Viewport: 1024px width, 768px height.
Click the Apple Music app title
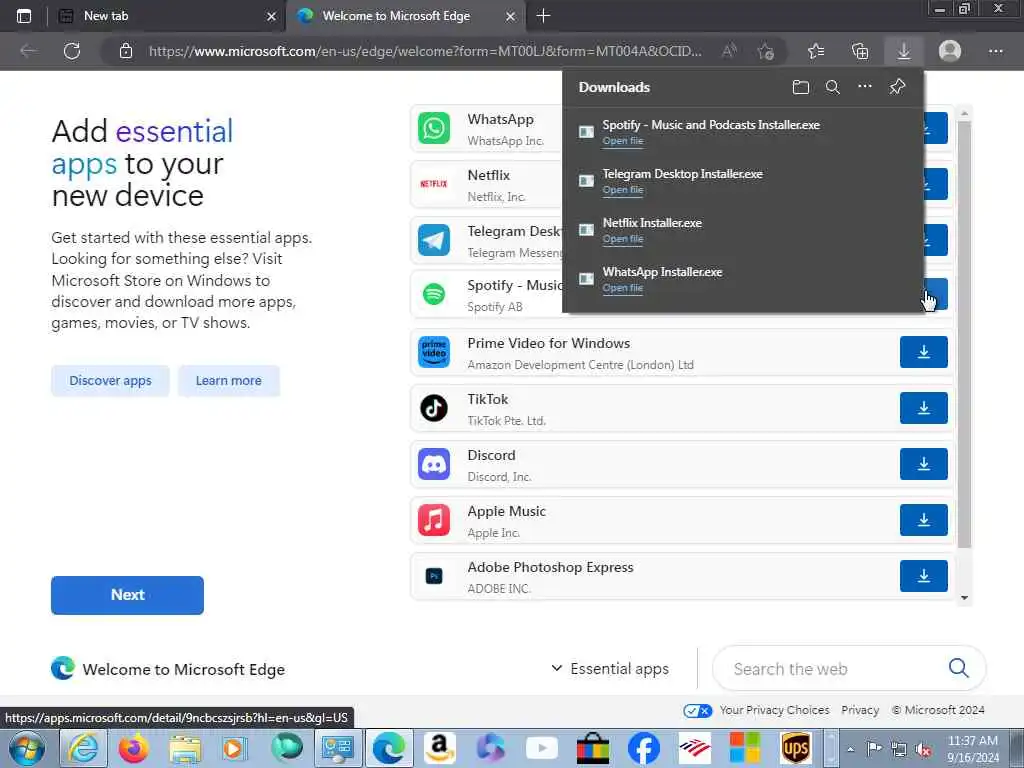tap(506, 511)
